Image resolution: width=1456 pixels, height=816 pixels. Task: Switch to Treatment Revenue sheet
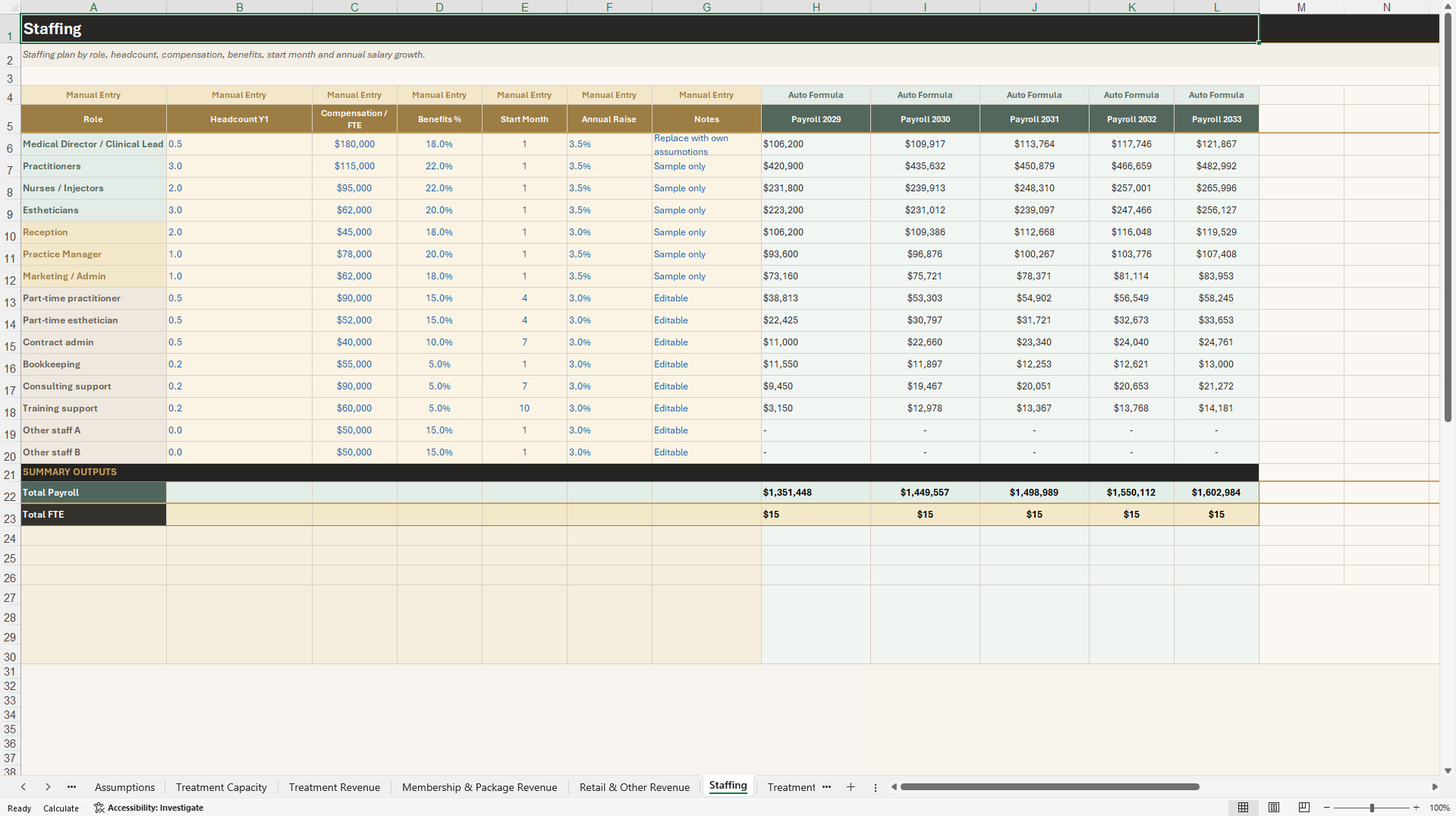pyautogui.click(x=334, y=787)
